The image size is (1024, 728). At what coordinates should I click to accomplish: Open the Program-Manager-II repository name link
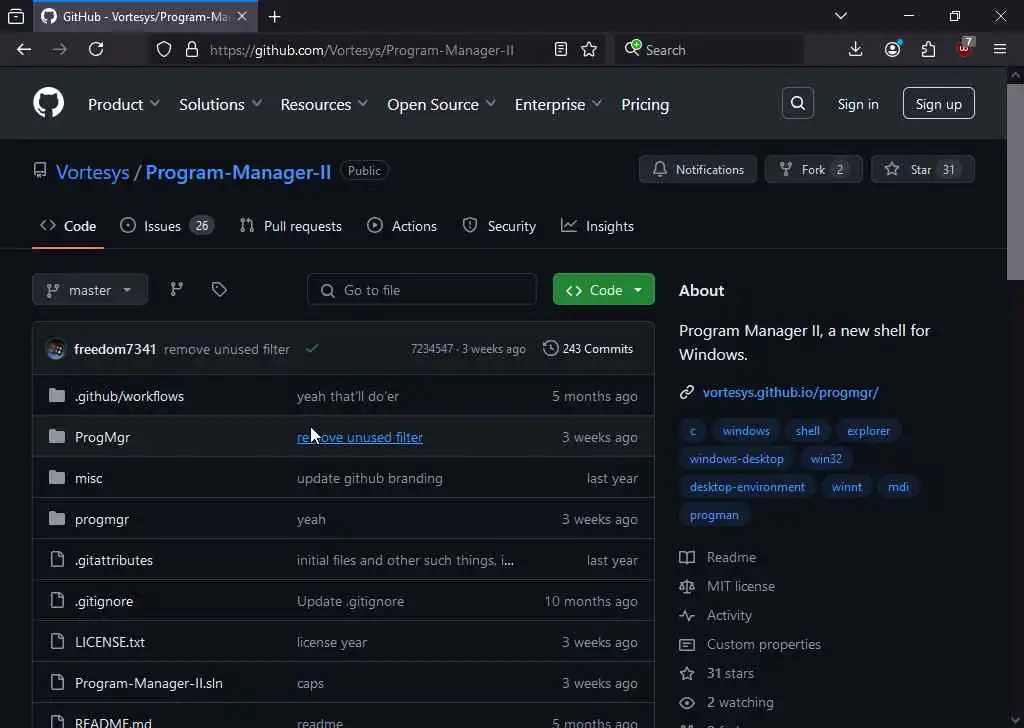tap(238, 172)
